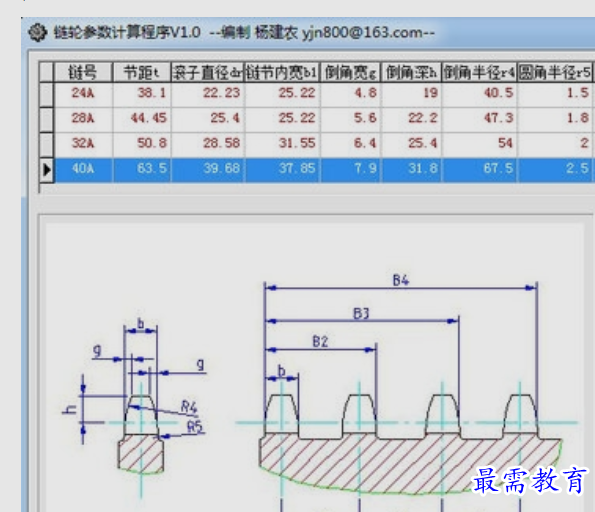
Task: Click roller diameter value 28.58
Action: [x=222, y=143]
